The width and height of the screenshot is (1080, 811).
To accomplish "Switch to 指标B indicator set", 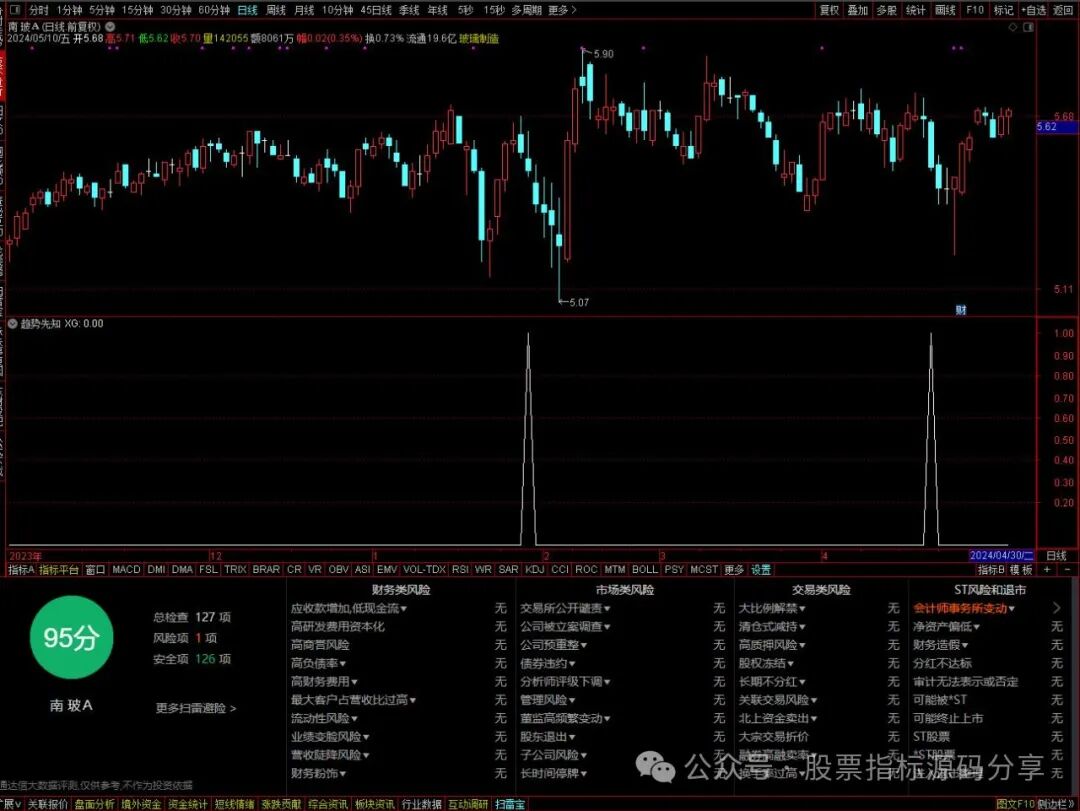I will [991, 570].
